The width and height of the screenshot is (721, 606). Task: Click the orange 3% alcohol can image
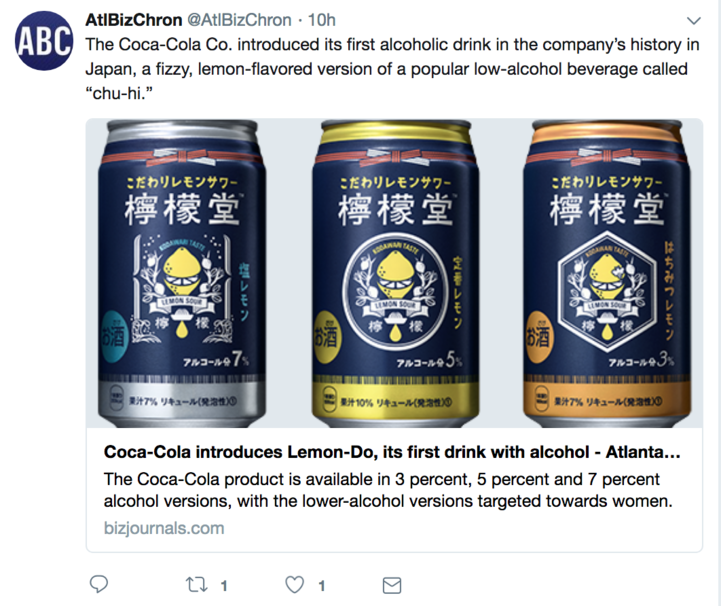click(607, 274)
